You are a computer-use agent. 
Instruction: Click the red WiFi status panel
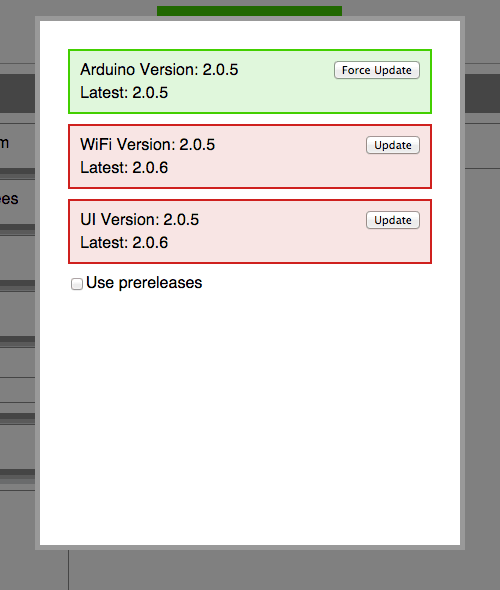point(250,156)
